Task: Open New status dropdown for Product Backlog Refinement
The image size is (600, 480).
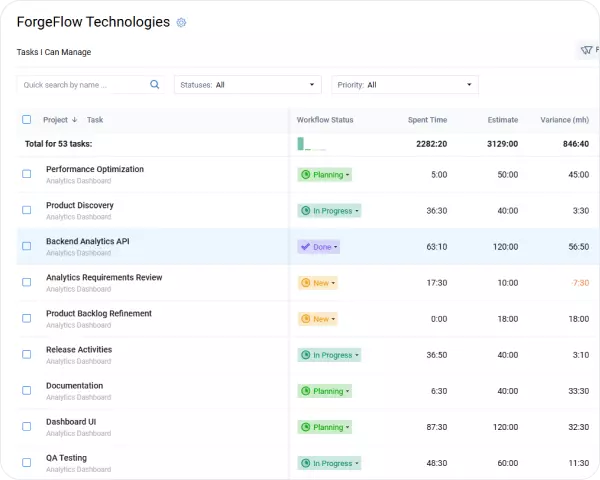Action: pyautogui.click(x=318, y=319)
